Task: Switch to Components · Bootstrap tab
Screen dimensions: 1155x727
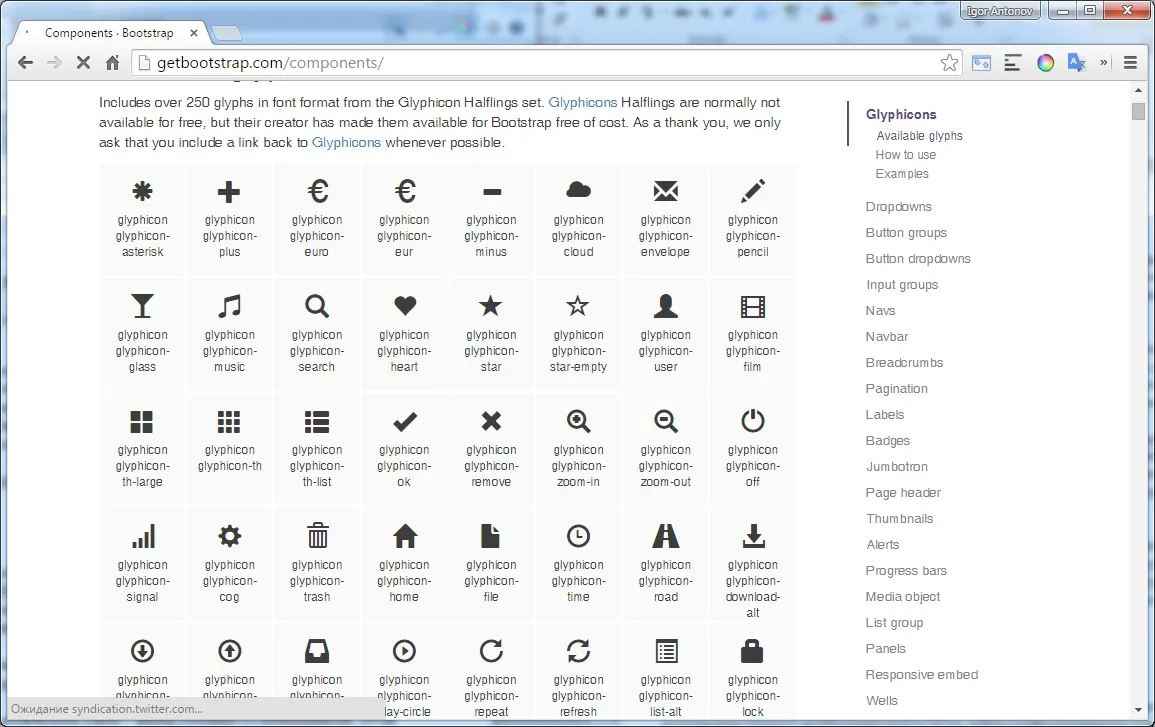Action: pyautogui.click(x=110, y=33)
